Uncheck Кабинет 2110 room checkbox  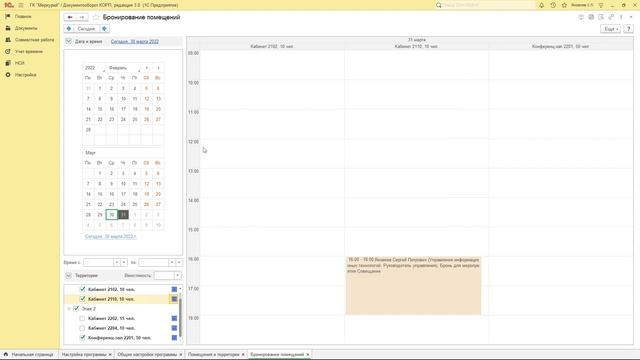pyautogui.click(x=82, y=299)
